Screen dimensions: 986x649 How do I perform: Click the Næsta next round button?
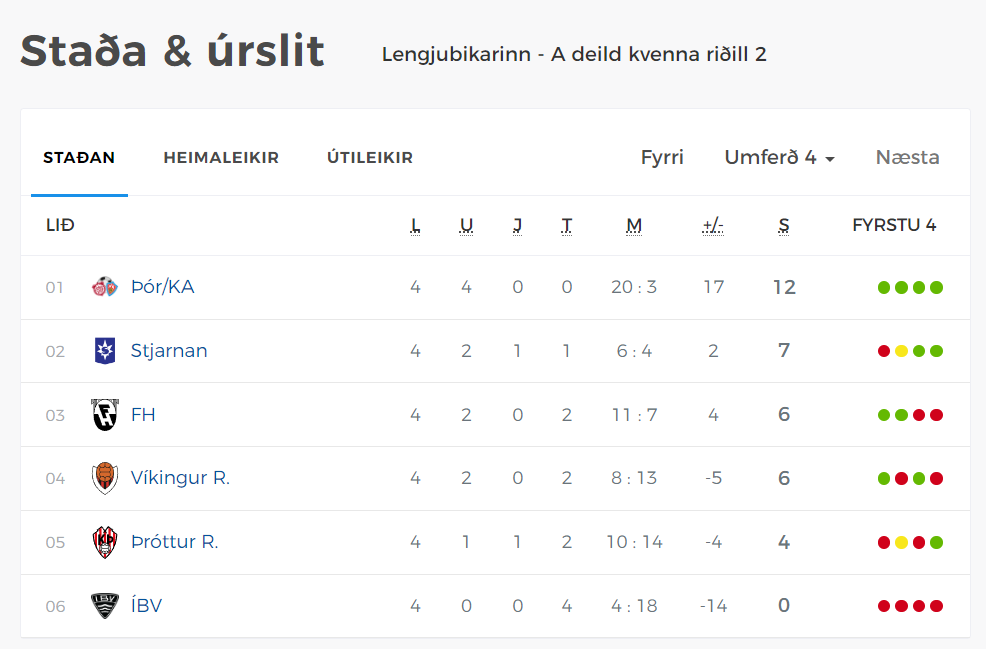(x=907, y=157)
